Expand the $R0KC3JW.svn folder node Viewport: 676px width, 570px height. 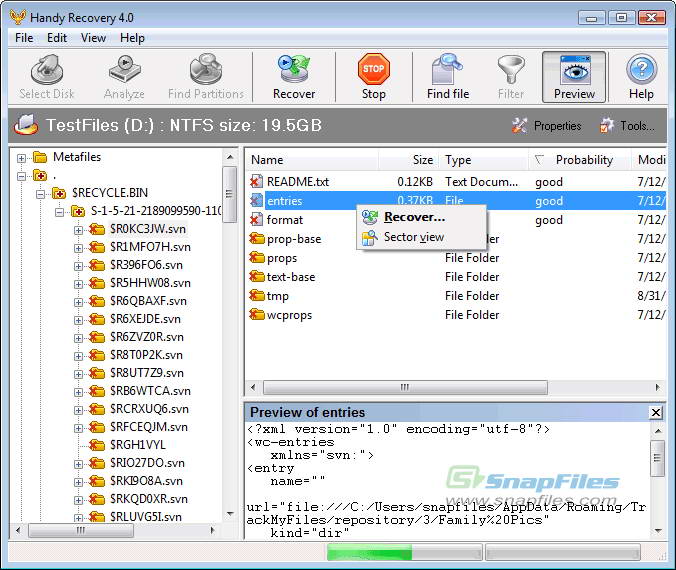click(x=78, y=230)
